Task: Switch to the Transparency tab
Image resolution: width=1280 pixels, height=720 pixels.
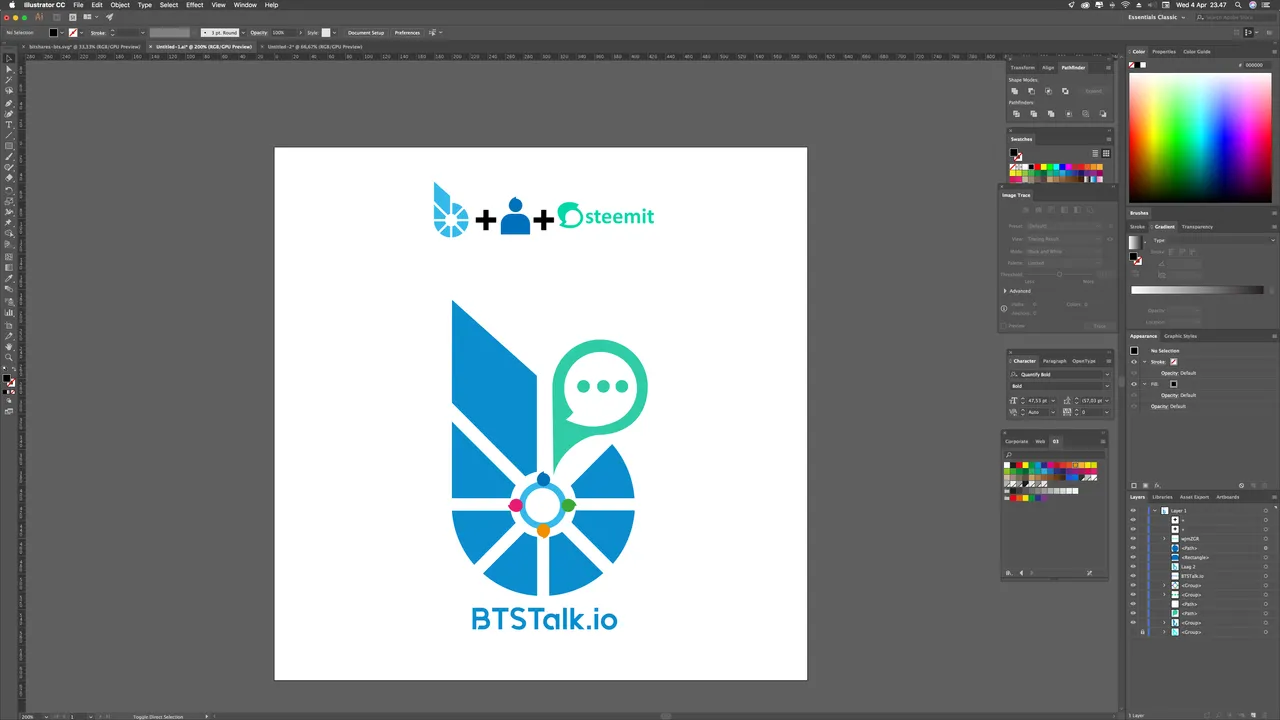Action: point(1197,227)
